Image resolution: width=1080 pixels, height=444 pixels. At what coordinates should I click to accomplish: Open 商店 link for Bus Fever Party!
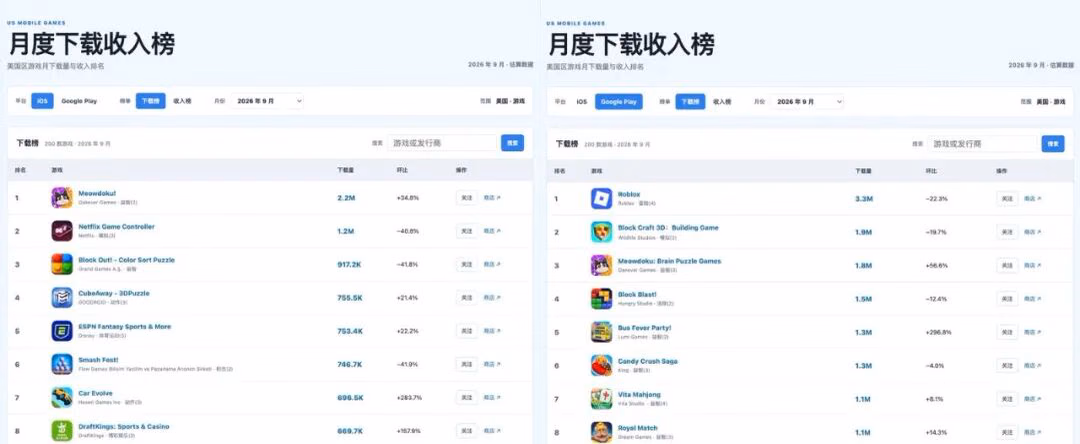pos(1032,332)
